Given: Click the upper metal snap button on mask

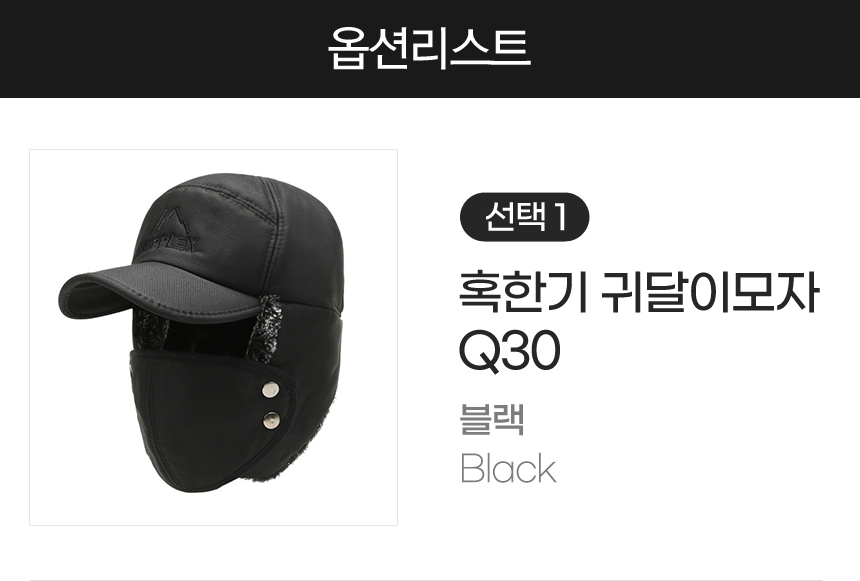Looking at the screenshot, I should [x=270, y=390].
